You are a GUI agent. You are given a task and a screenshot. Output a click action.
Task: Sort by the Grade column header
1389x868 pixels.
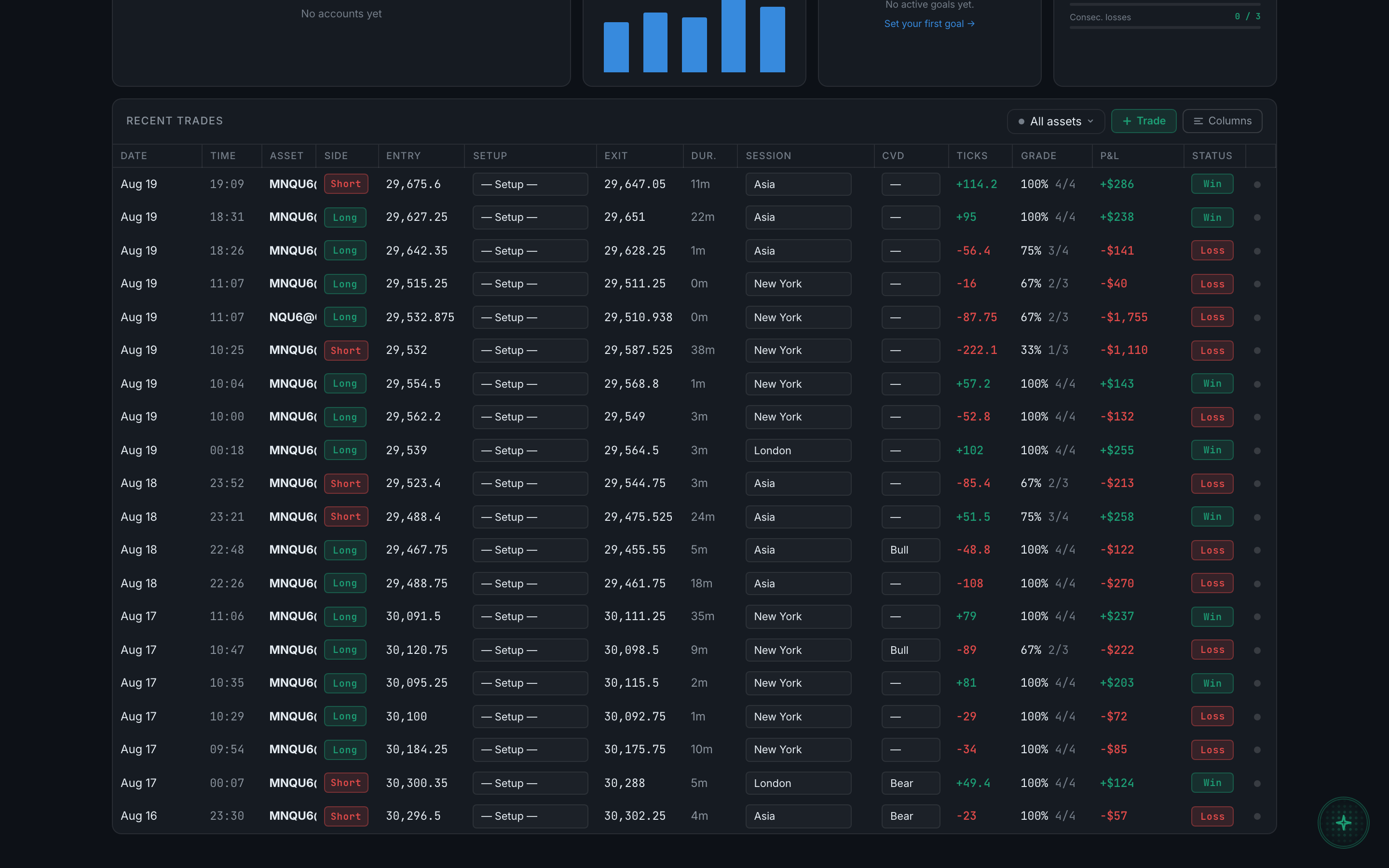[x=1038, y=156]
